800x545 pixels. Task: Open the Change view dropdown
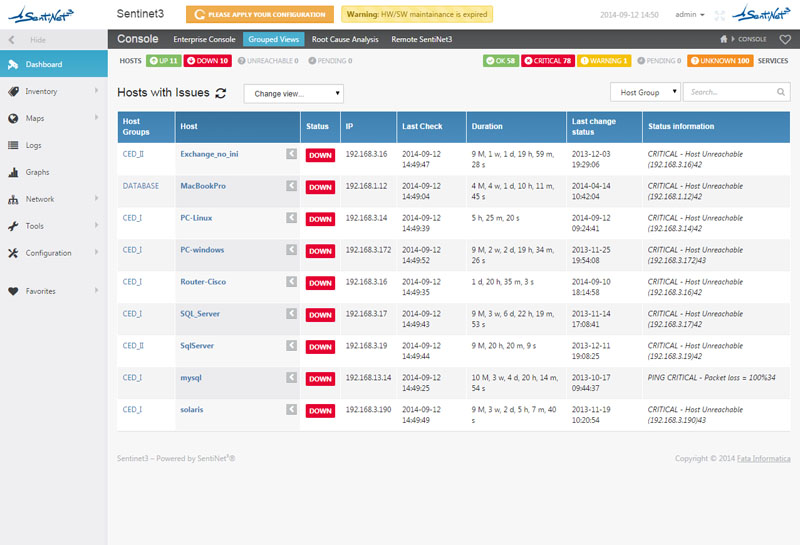coord(294,94)
